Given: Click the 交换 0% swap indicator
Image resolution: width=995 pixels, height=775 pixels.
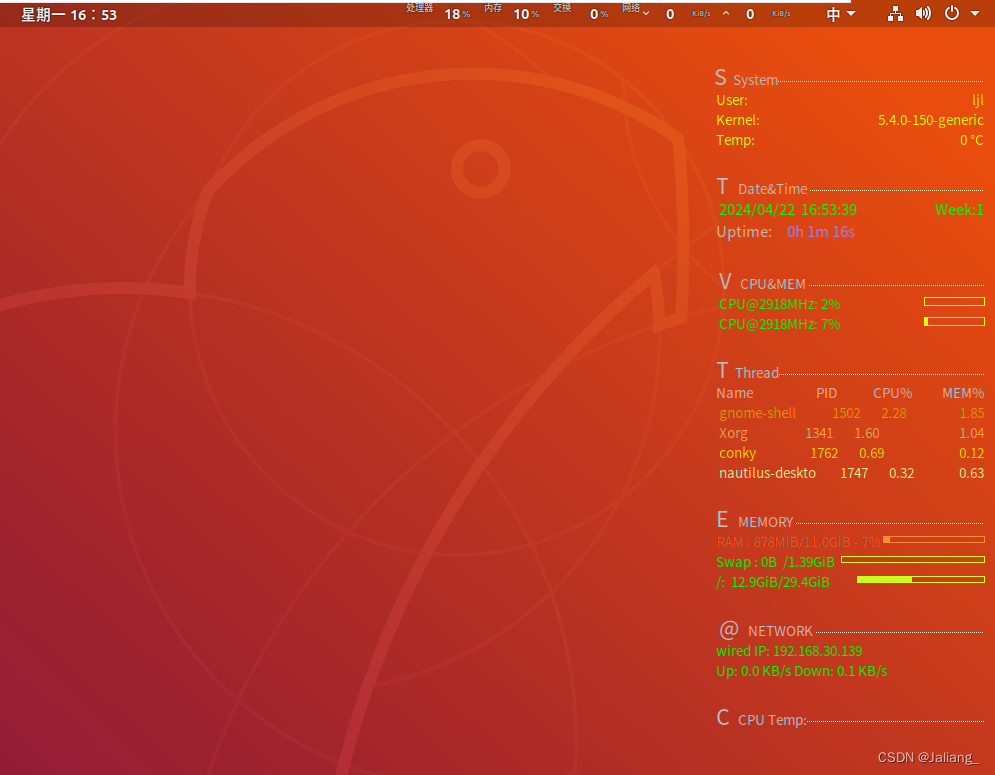Looking at the screenshot, I should click(580, 11).
